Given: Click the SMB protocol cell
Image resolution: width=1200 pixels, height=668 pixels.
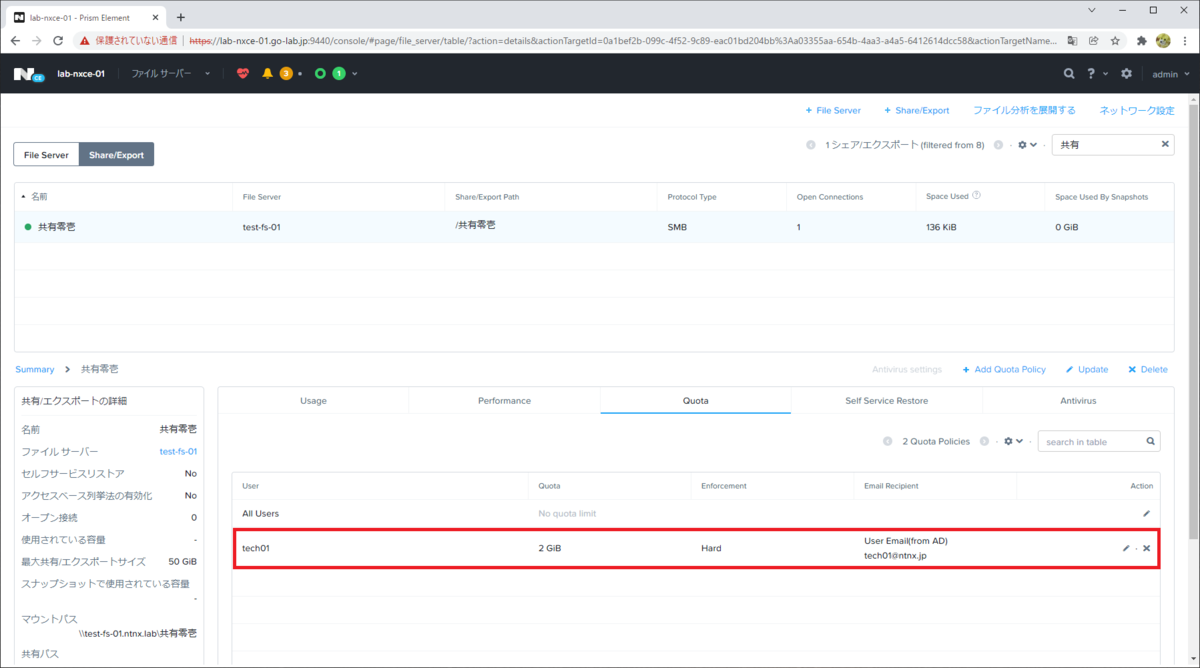Looking at the screenshot, I should point(677,227).
